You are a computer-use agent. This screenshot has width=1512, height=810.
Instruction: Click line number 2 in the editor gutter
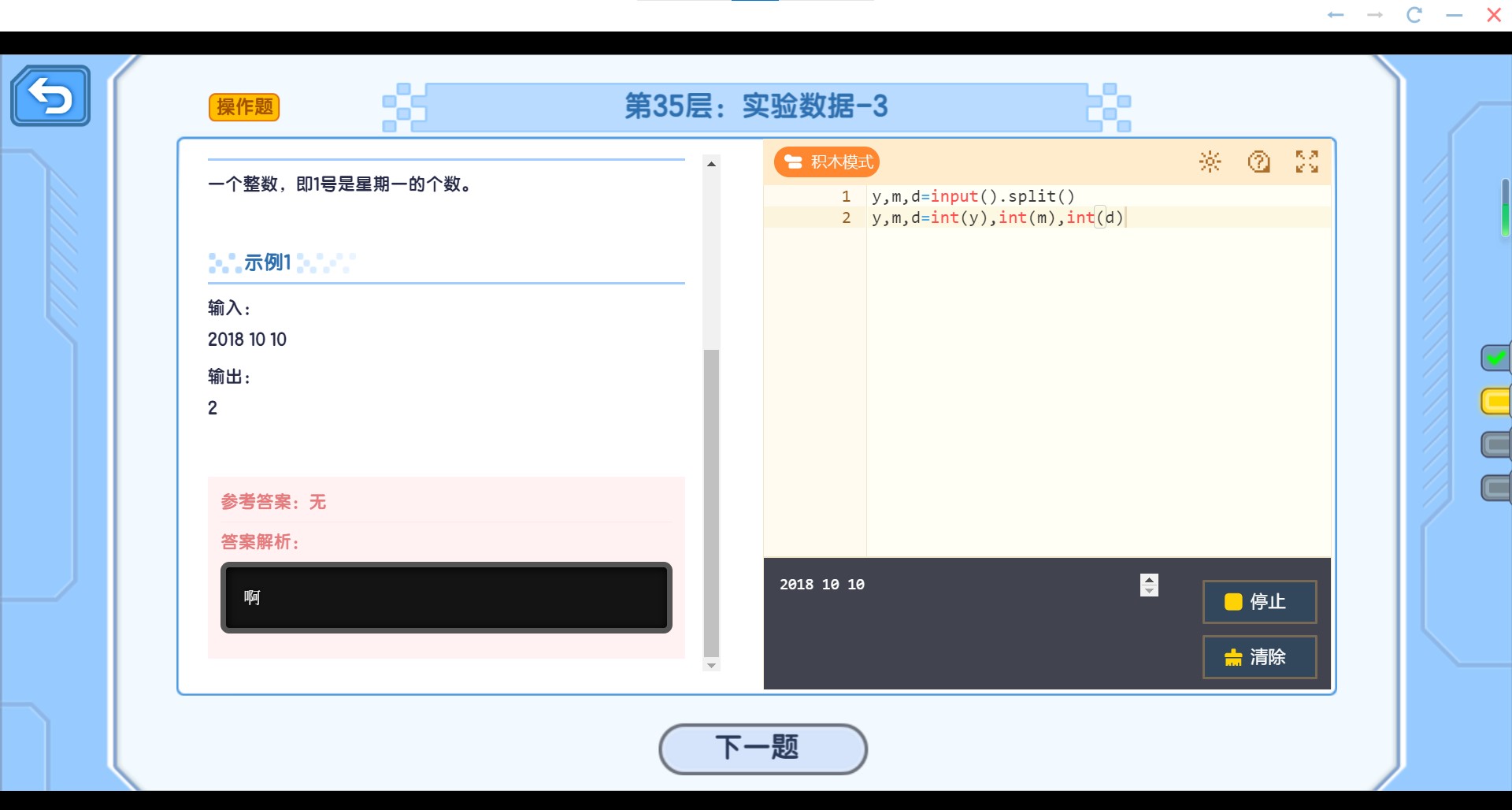[847, 217]
